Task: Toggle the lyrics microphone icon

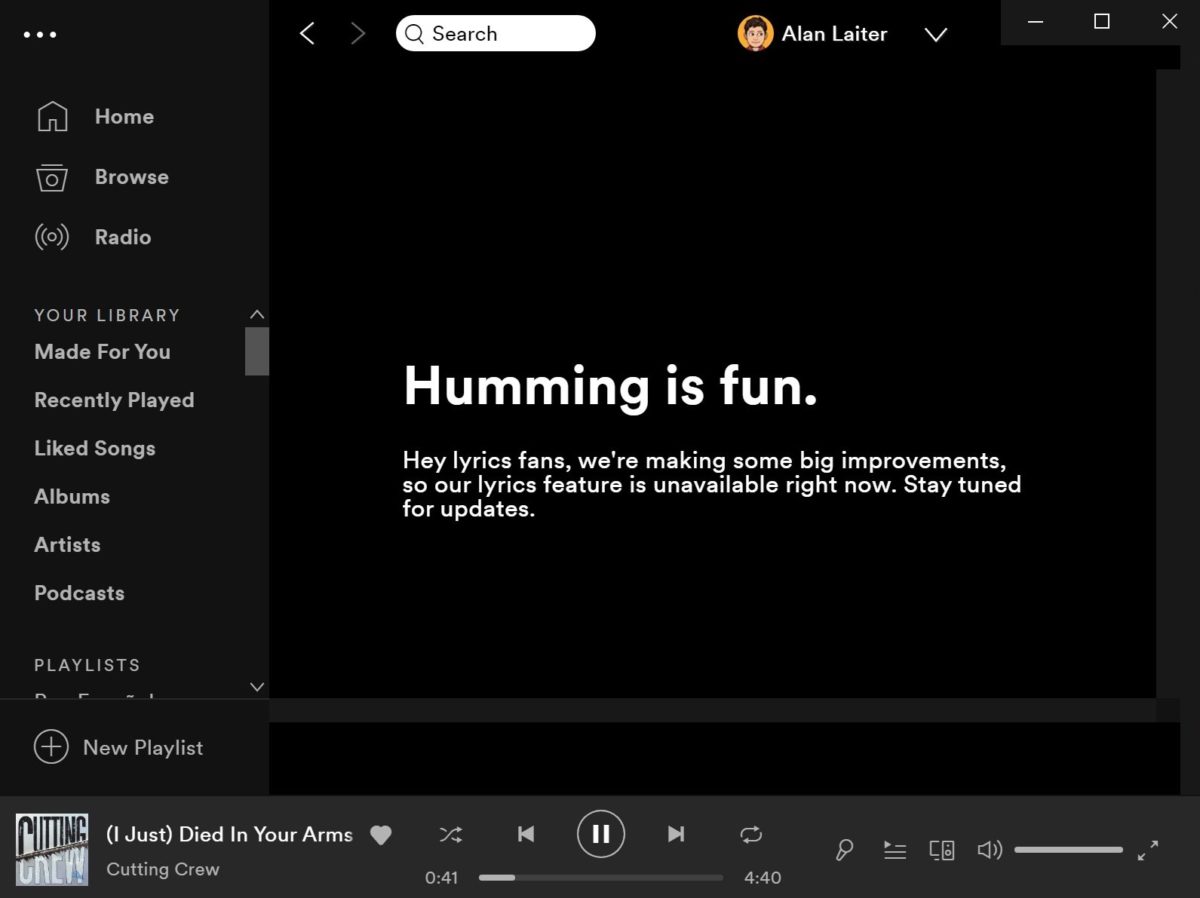Action: point(845,850)
